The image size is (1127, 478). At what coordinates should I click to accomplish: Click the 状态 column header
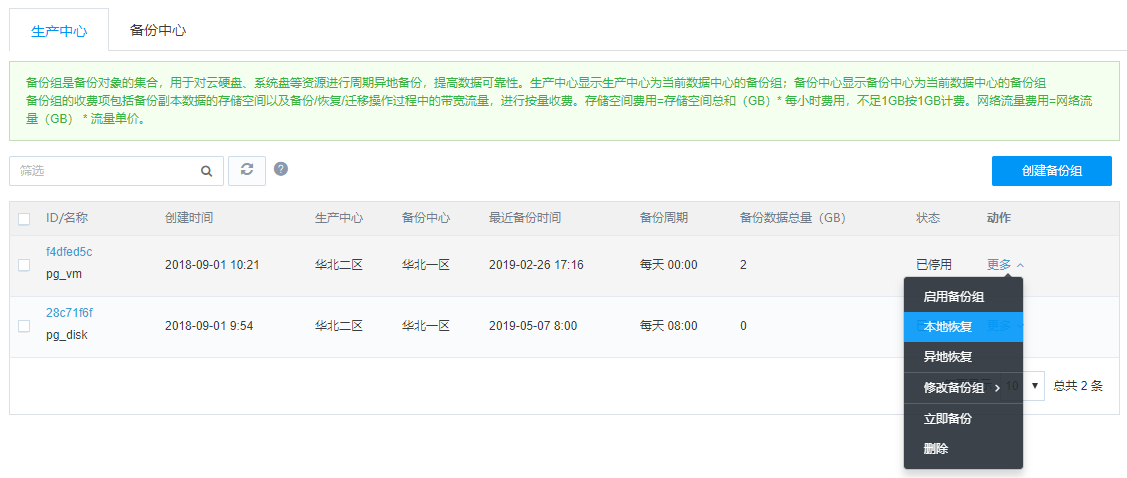928,218
